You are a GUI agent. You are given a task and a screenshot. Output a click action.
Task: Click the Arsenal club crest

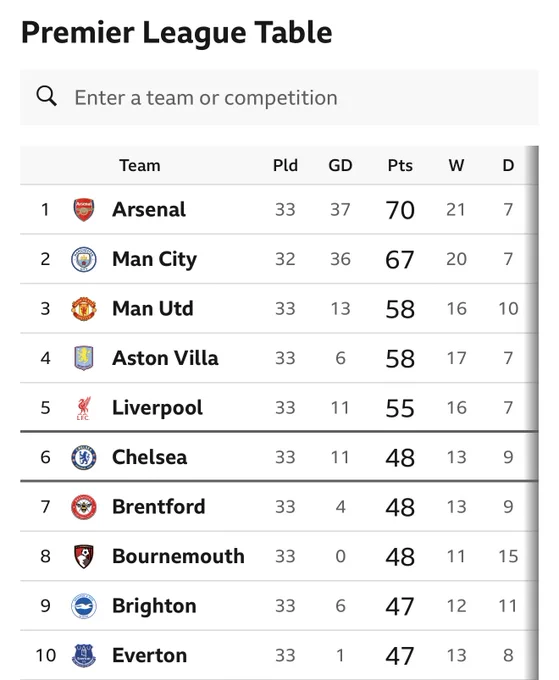click(x=84, y=209)
